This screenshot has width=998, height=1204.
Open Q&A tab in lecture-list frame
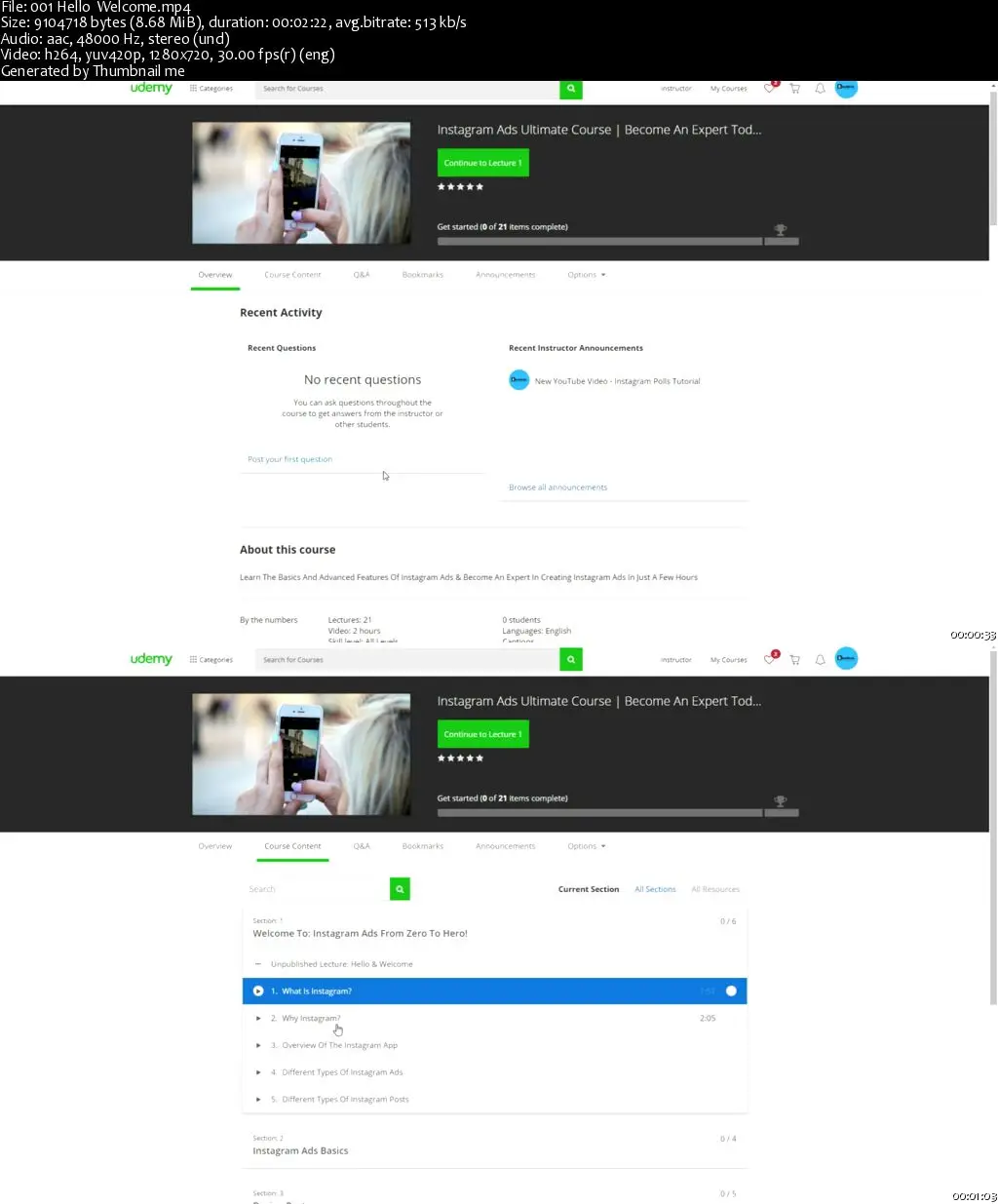pos(362,846)
